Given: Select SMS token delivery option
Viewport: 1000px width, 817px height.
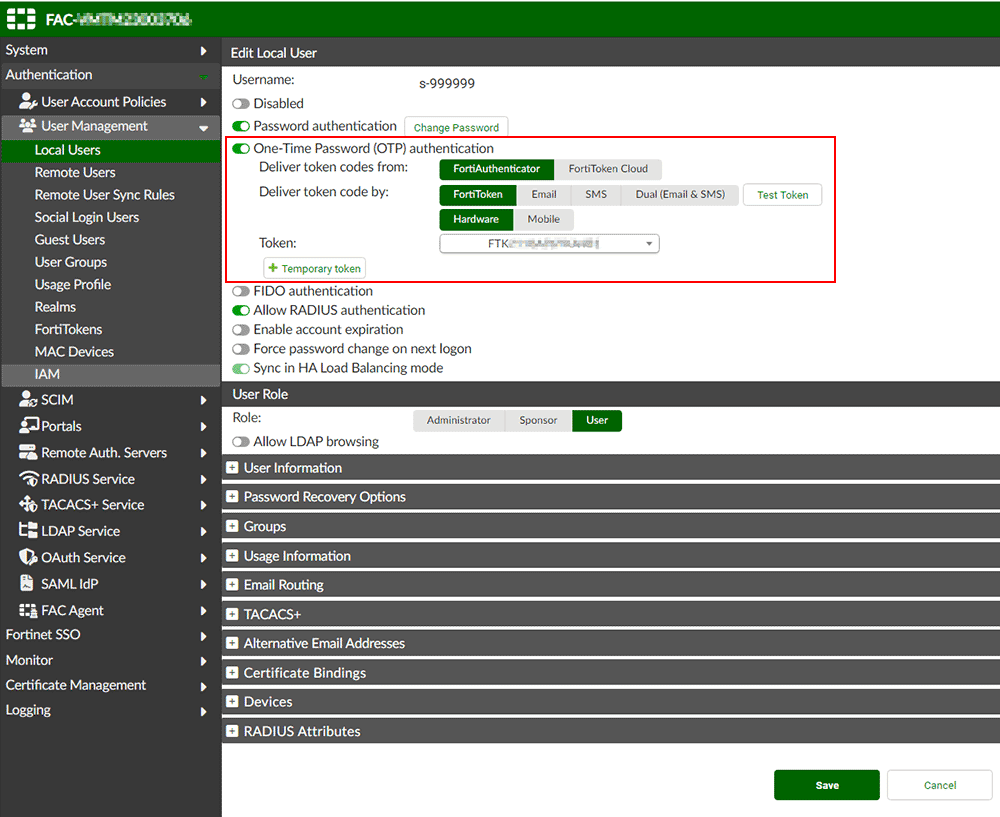Looking at the screenshot, I should pos(596,195).
